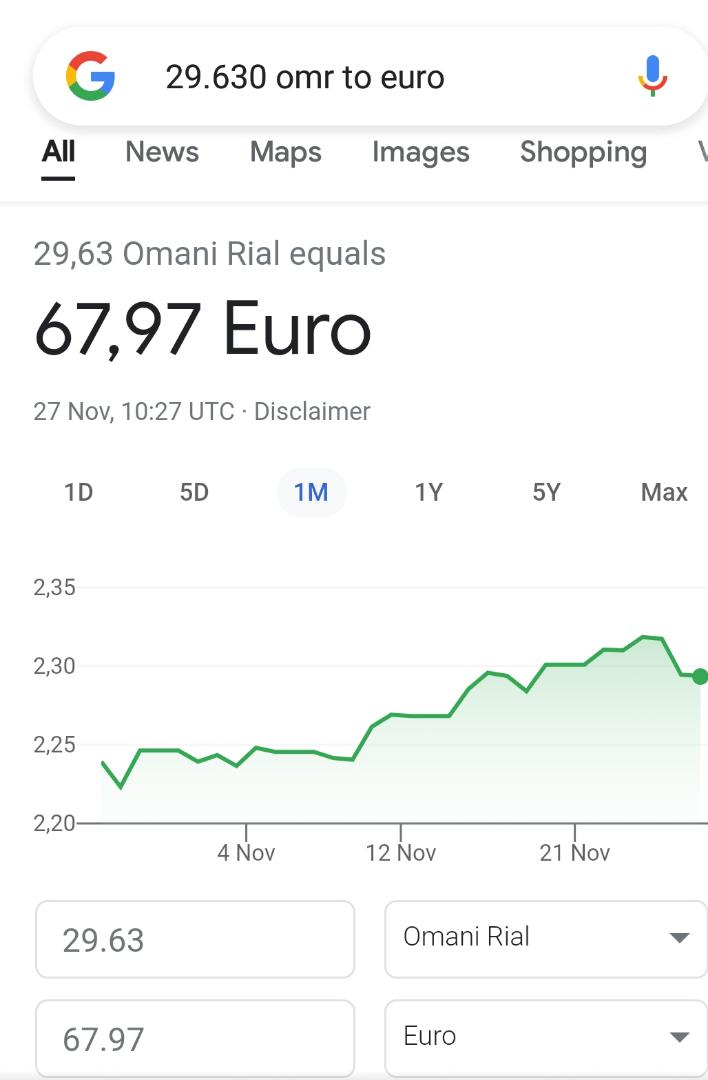Select the 1D chart range
The width and height of the screenshot is (708, 1080).
(79, 492)
